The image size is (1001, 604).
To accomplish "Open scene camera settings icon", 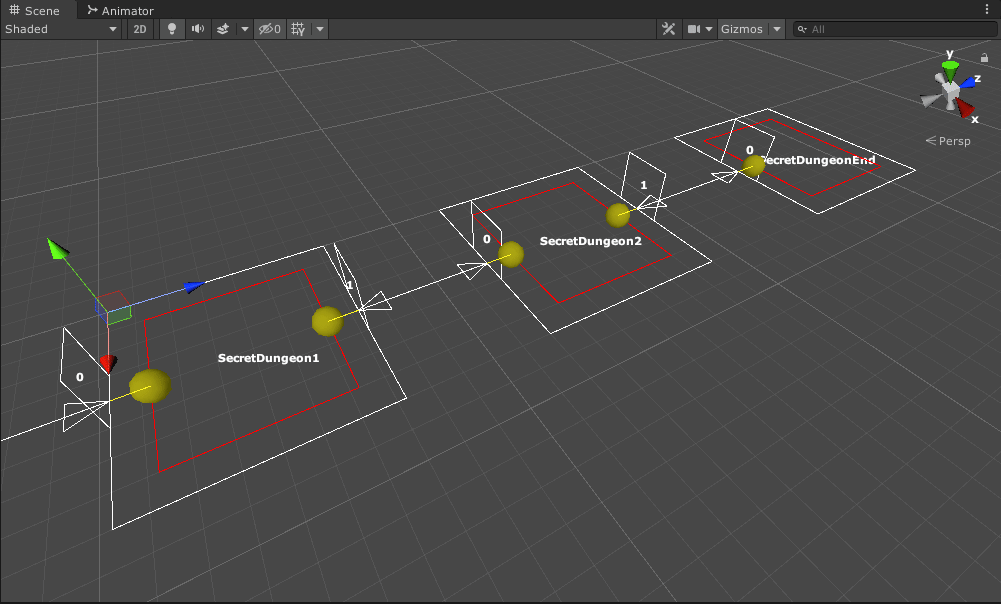I will (x=694, y=29).
